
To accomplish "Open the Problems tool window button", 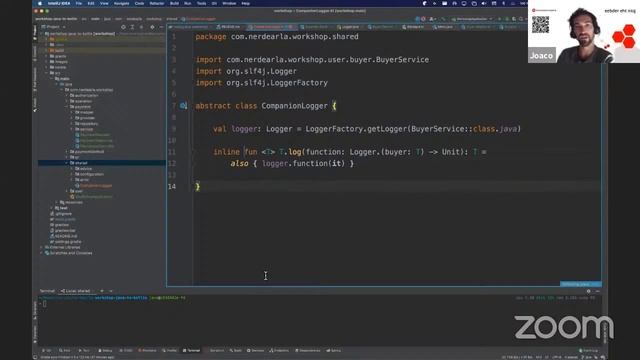I will tap(147, 351).
